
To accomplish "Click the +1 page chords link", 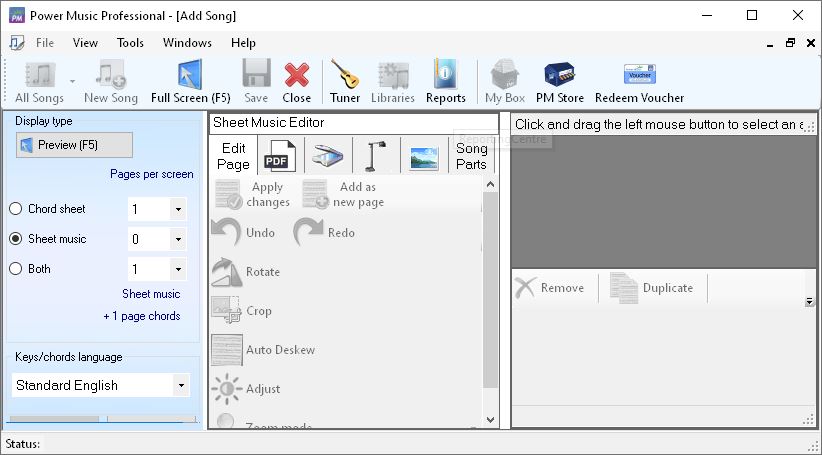I will [x=142, y=316].
